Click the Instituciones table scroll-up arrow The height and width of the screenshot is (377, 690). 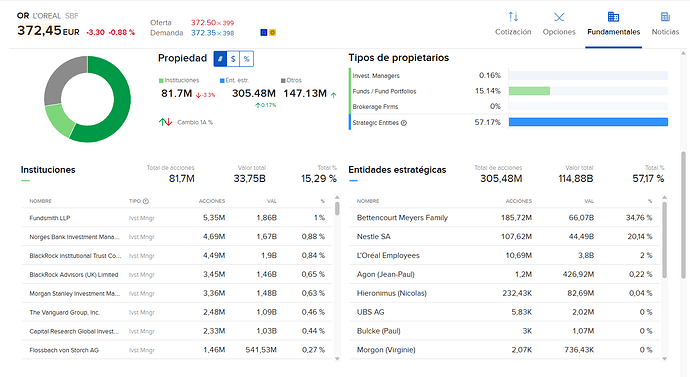coord(337,198)
